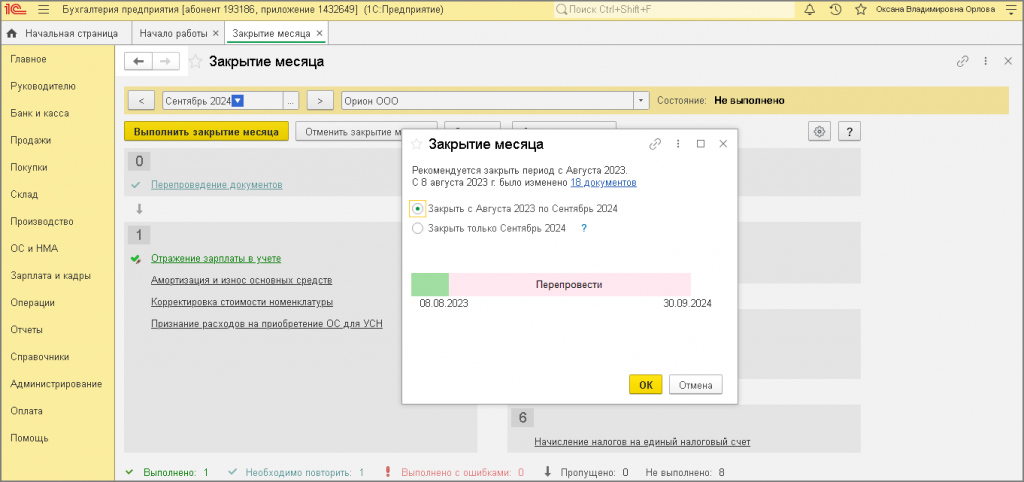Viewport: 1024px width, 482px height.
Task: Click global search field
Action: [x=674, y=10]
